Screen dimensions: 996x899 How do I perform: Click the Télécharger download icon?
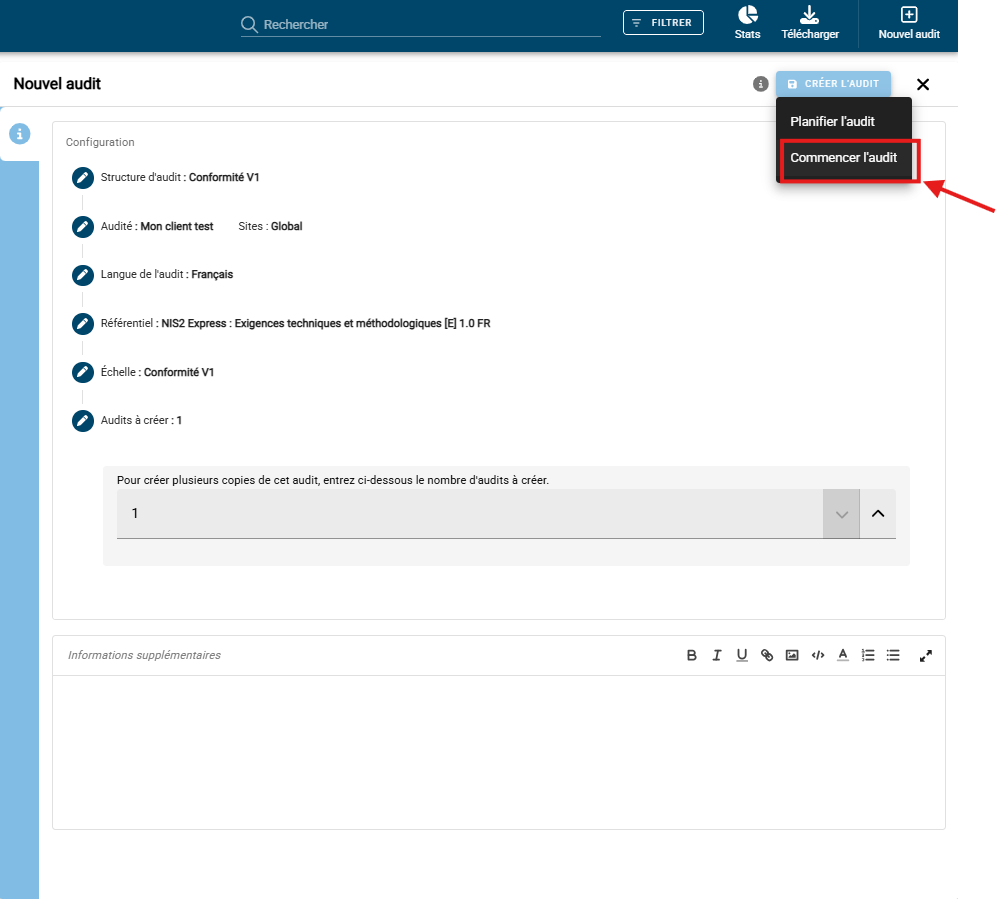tap(809, 15)
